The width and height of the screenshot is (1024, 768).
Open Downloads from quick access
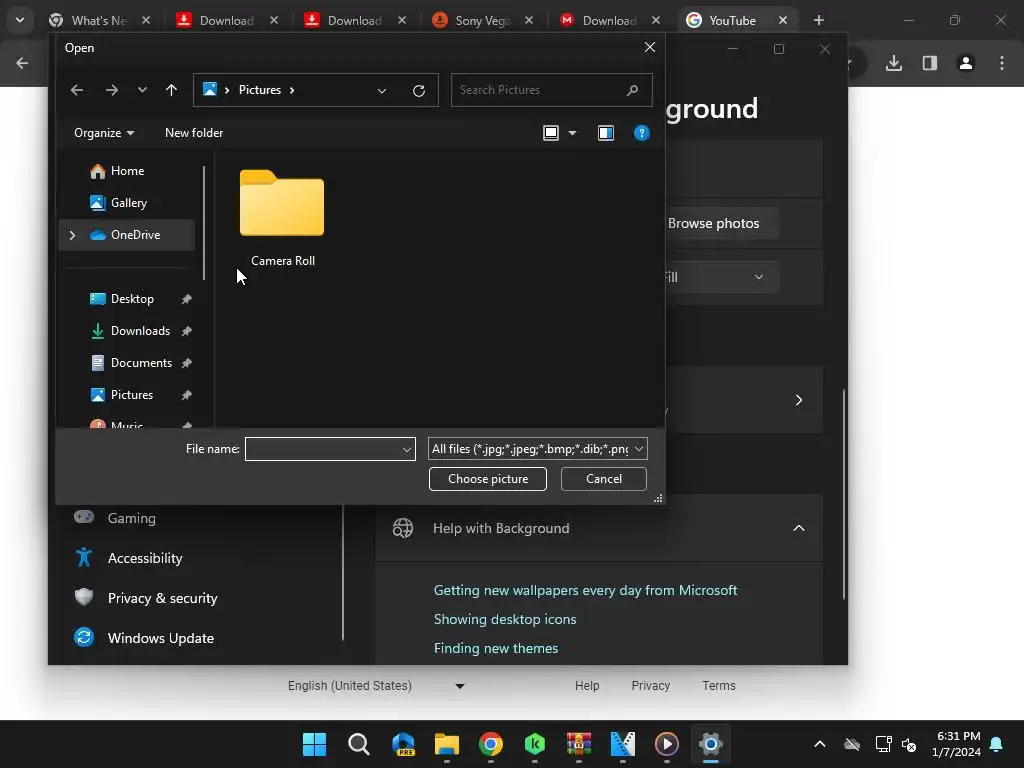pos(140,330)
